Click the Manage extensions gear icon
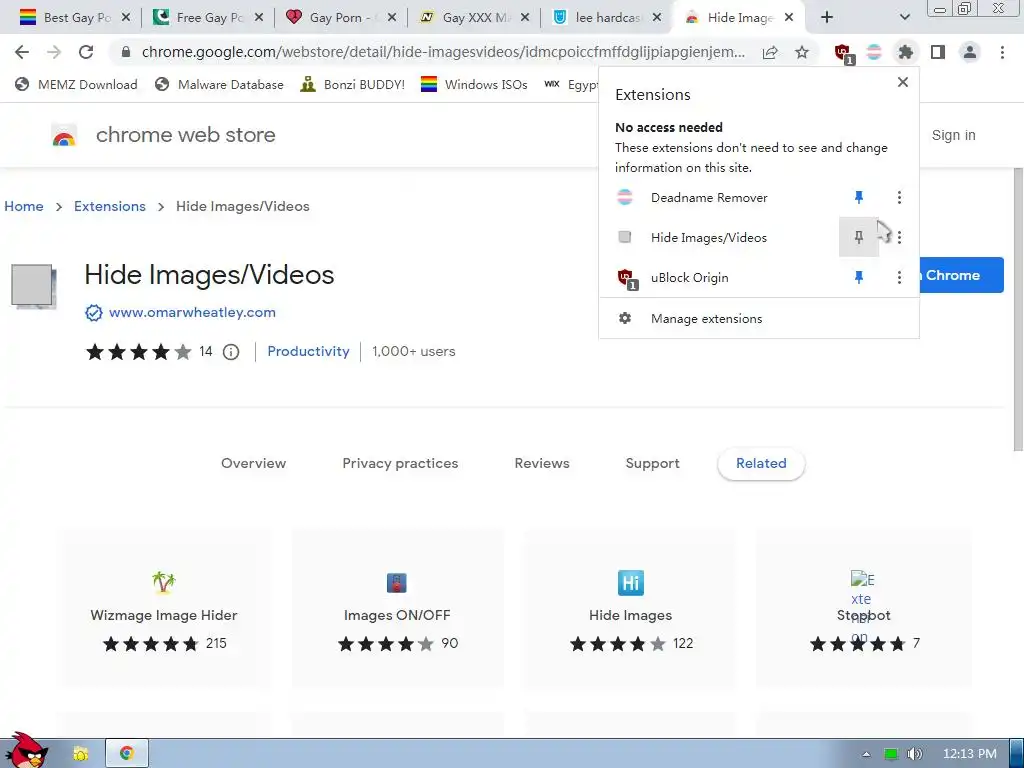Image resolution: width=1024 pixels, height=768 pixels. coord(625,319)
